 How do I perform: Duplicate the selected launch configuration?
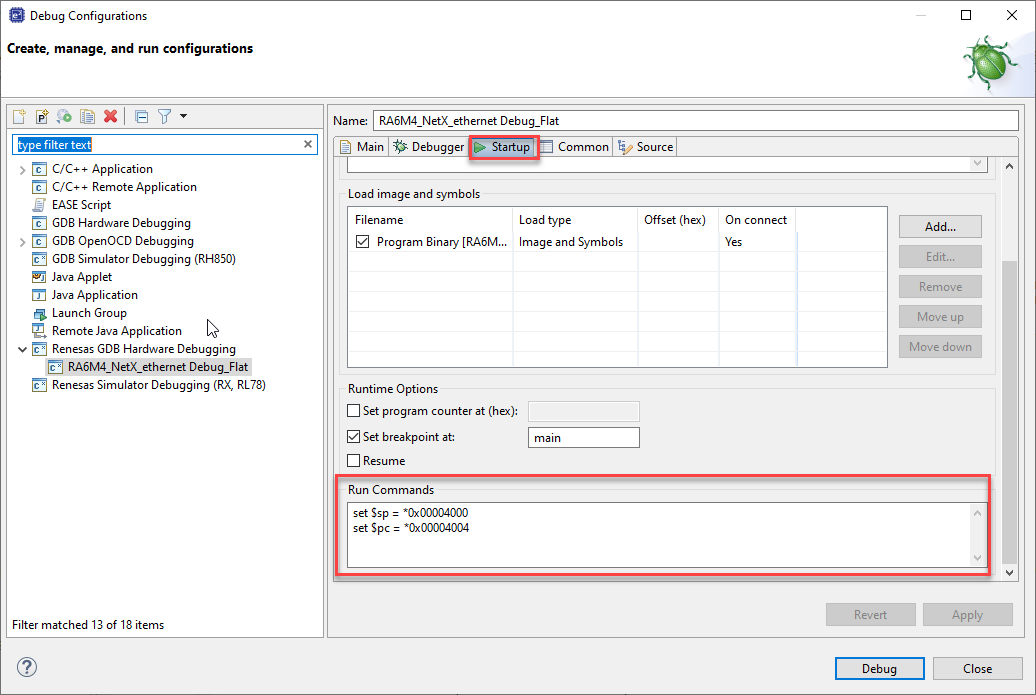[x=87, y=117]
